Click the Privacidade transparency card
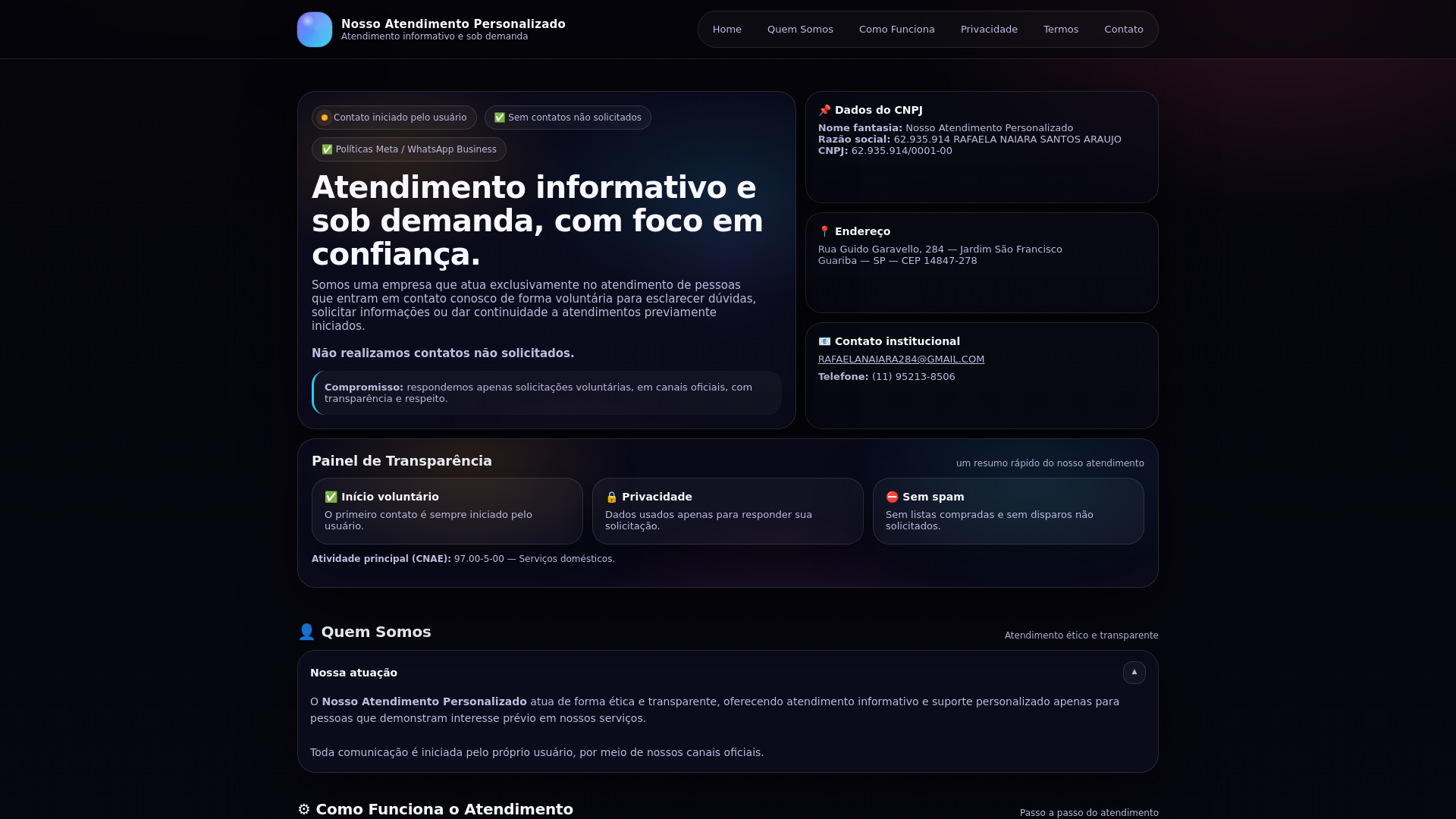The width and height of the screenshot is (1456, 819). coord(727,511)
